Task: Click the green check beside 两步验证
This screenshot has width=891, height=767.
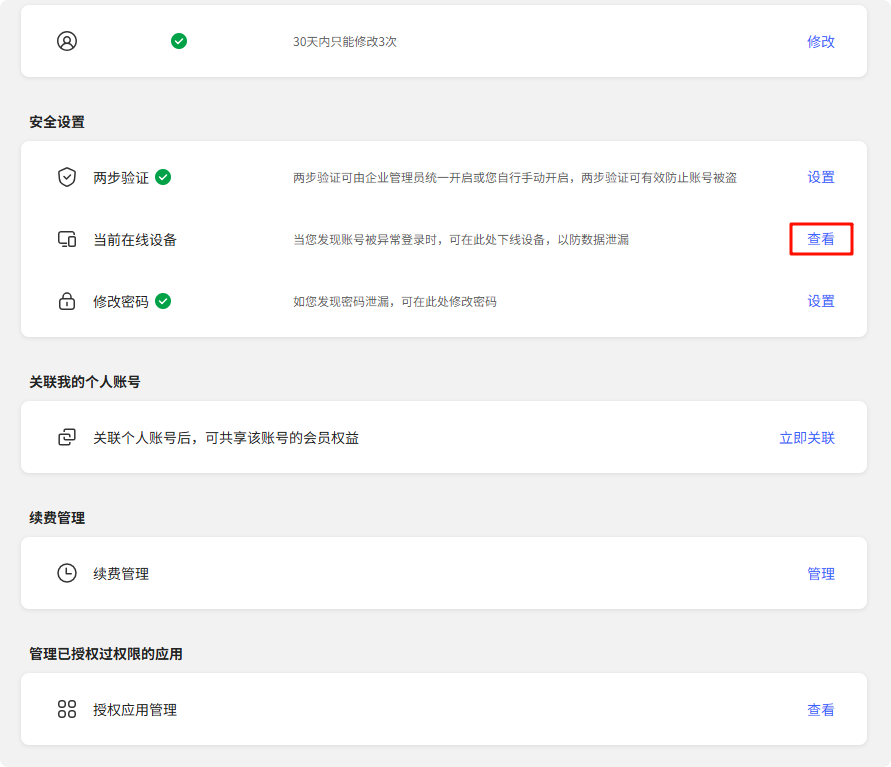Action: pos(163,177)
